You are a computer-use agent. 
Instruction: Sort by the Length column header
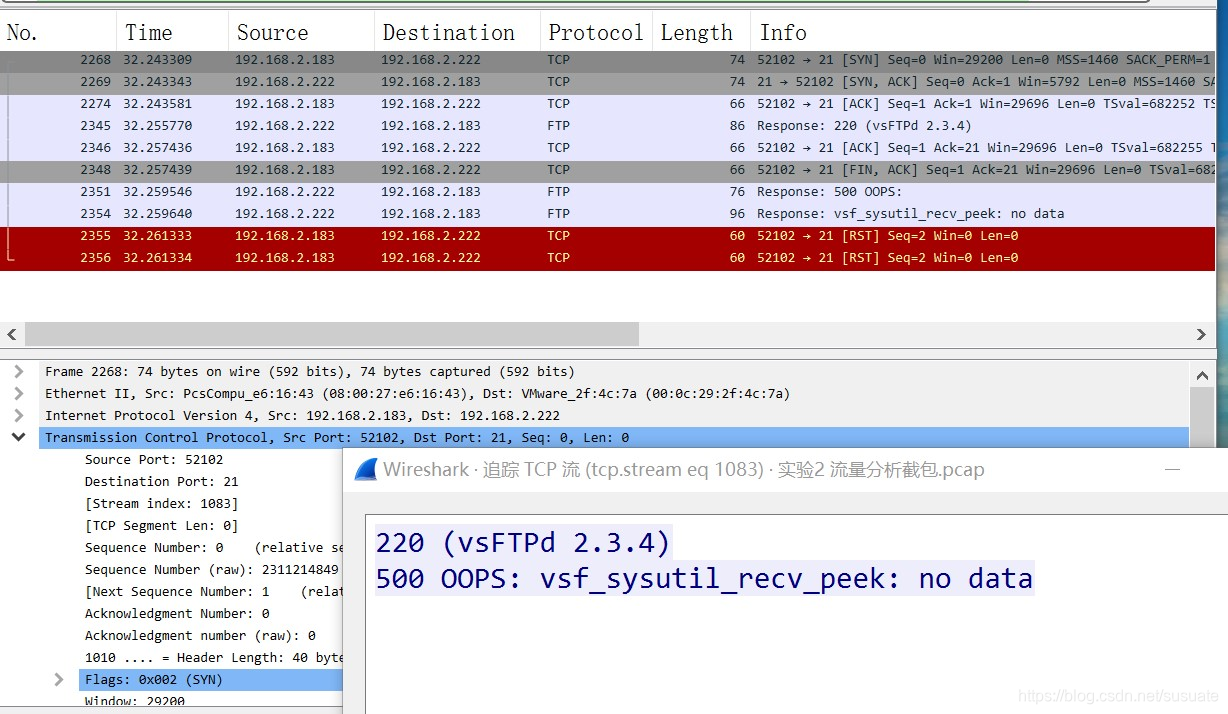701,32
